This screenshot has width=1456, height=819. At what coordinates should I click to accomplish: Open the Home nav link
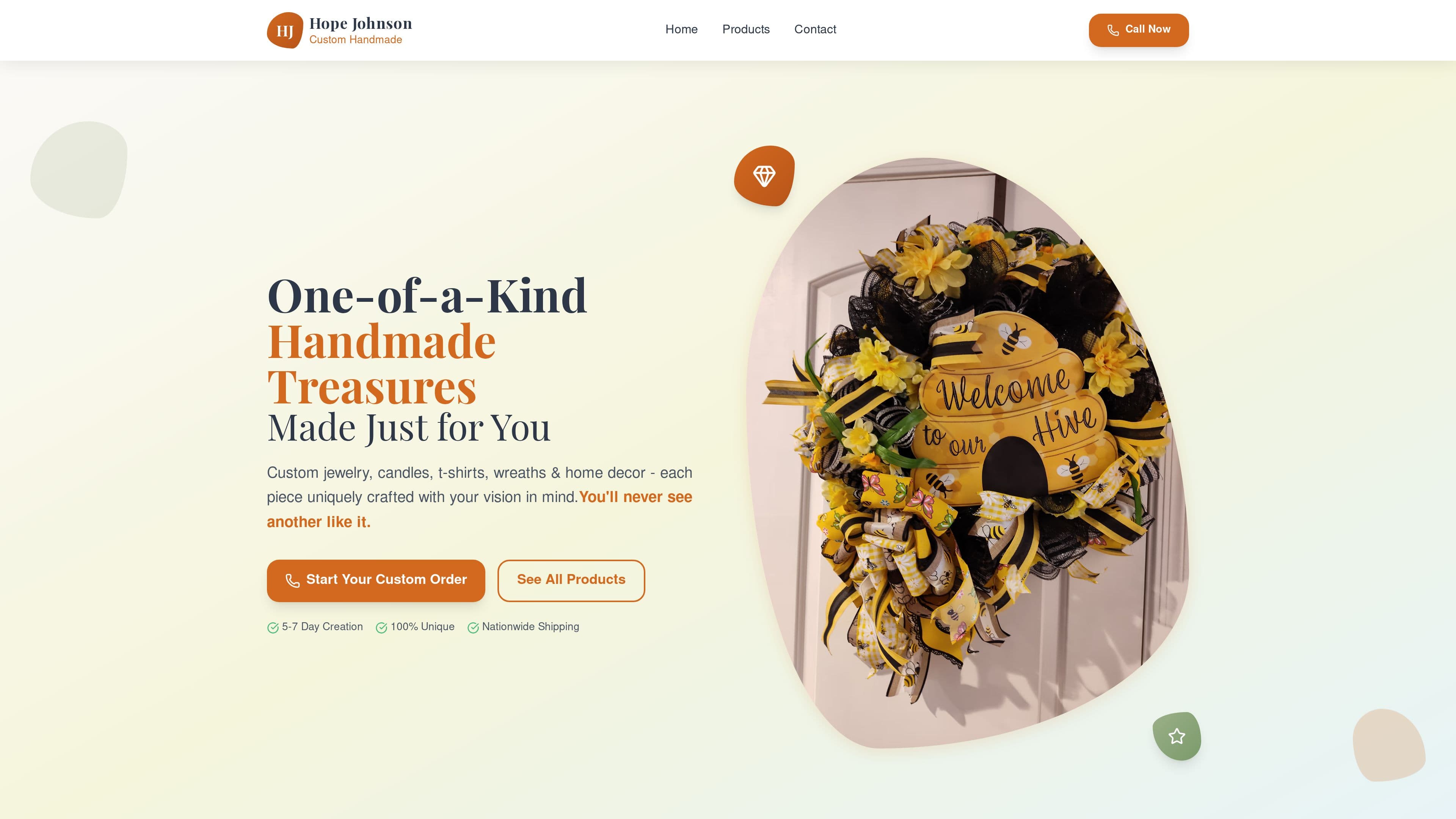pyautogui.click(x=681, y=30)
